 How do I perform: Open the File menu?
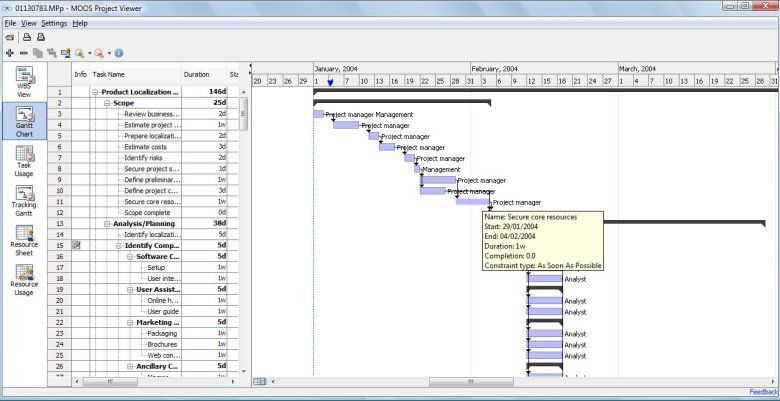click(x=10, y=22)
